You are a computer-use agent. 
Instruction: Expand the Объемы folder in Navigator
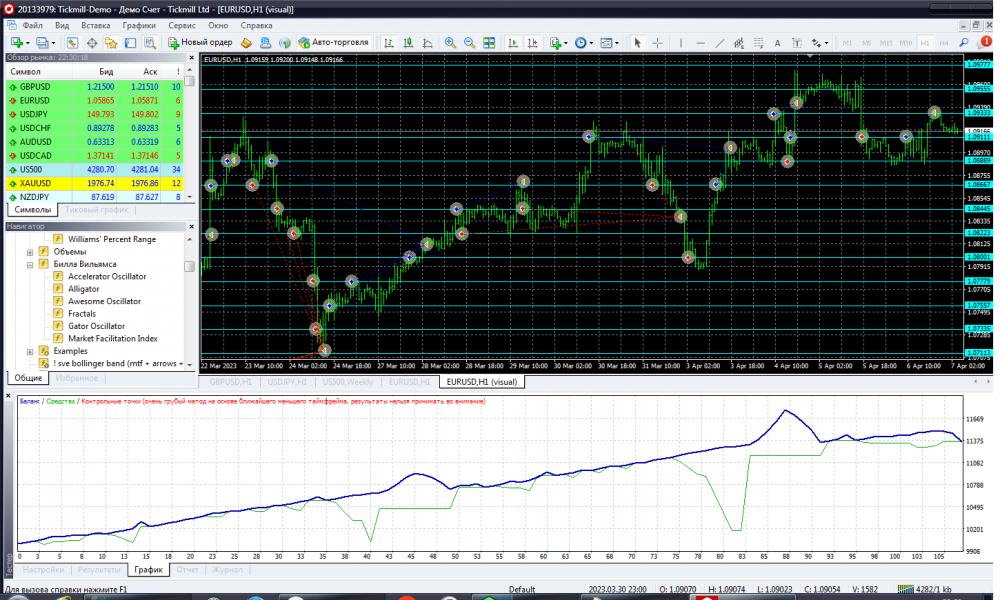30,252
